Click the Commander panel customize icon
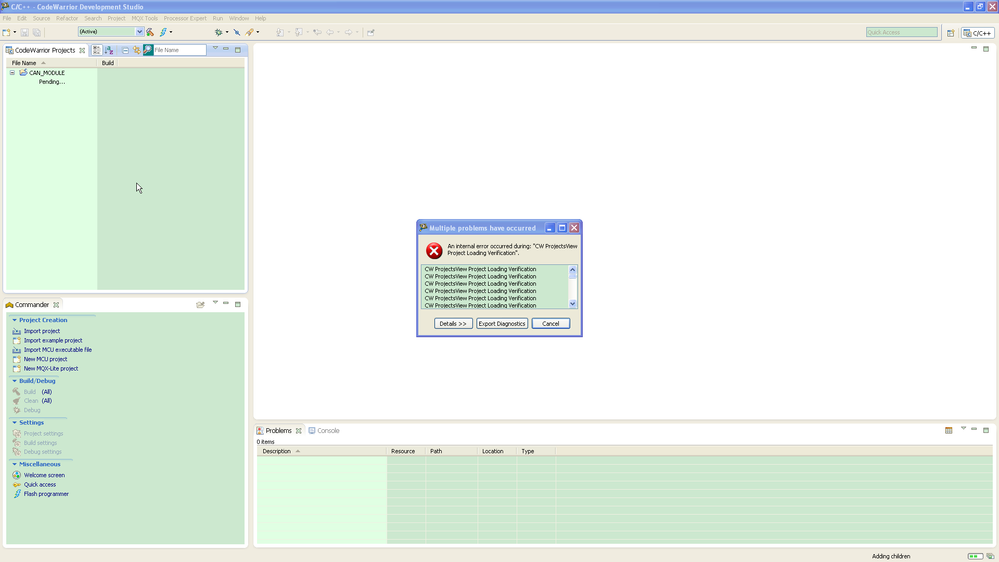 [x=200, y=305]
